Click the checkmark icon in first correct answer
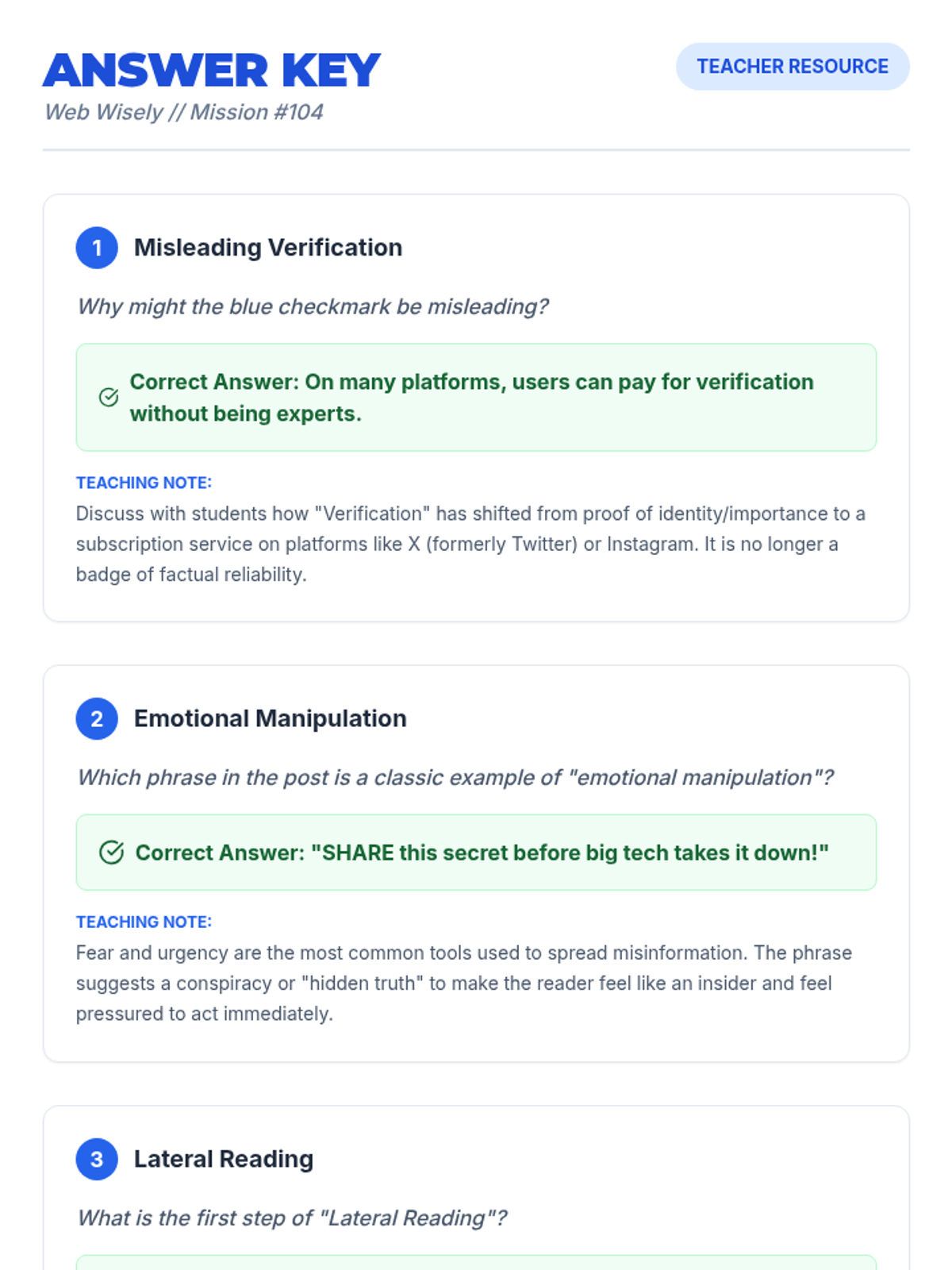Image resolution: width=952 pixels, height=1270 pixels. [x=109, y=397]
